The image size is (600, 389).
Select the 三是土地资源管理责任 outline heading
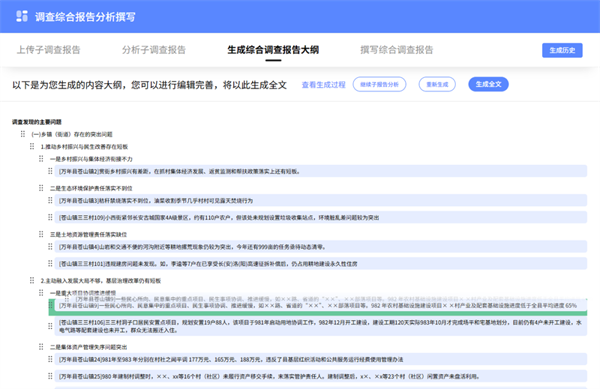tap(88, 234)
